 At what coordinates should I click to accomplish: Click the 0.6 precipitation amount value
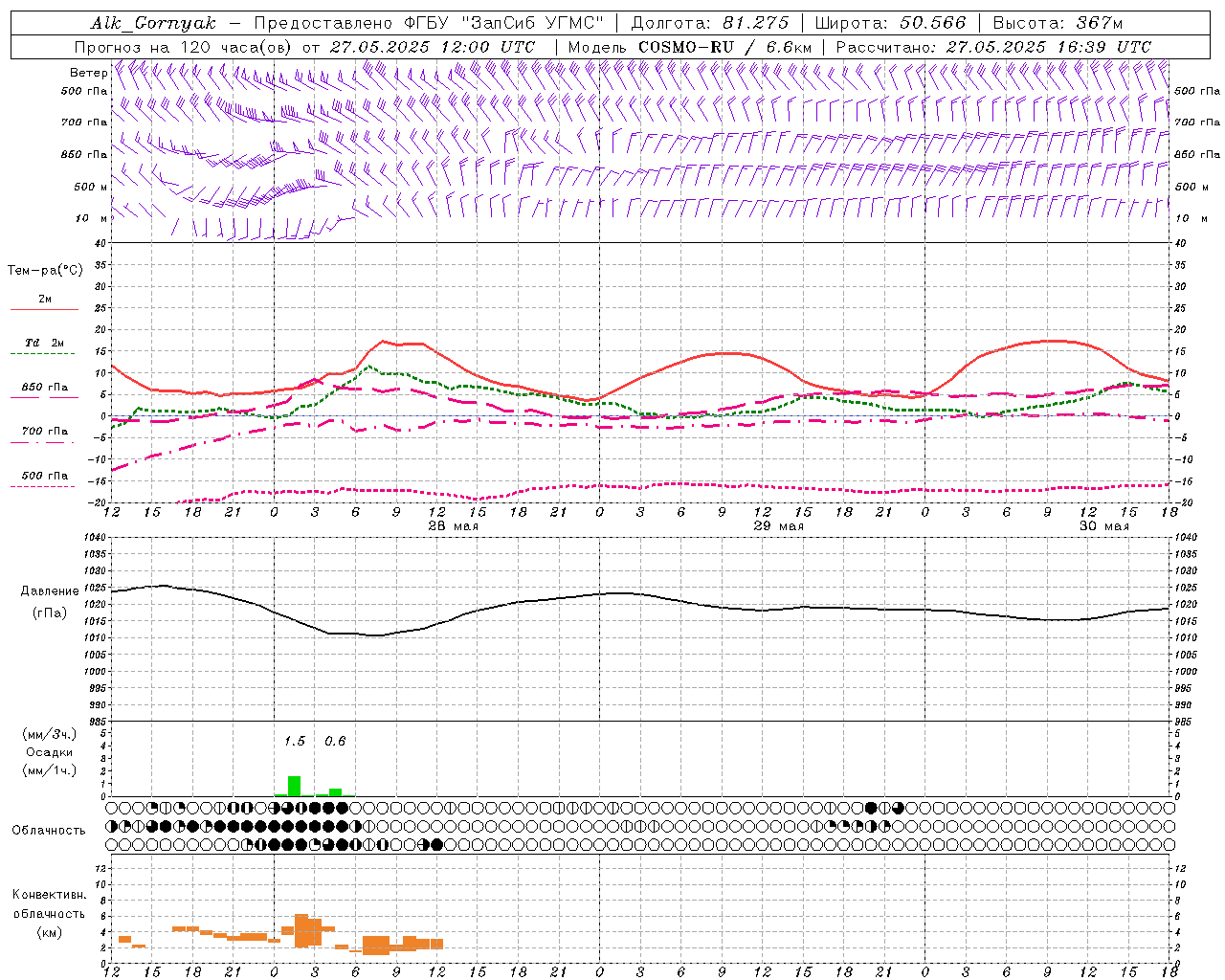click(x=335, y=742)
